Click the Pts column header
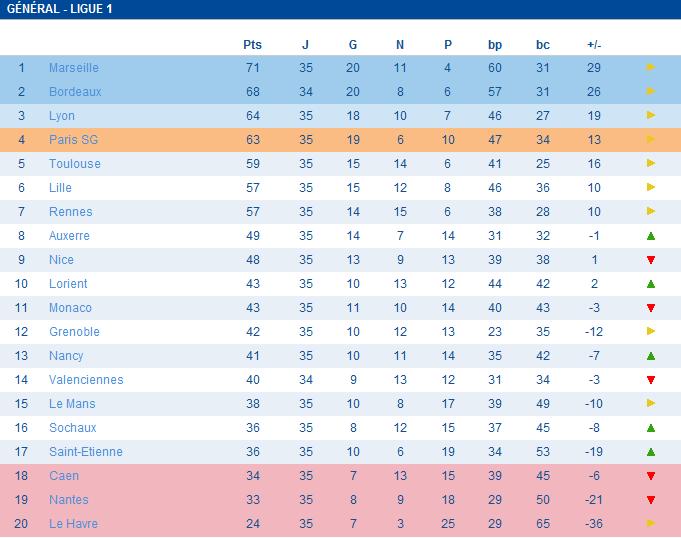Screen dimensions: 681x538 252,45
